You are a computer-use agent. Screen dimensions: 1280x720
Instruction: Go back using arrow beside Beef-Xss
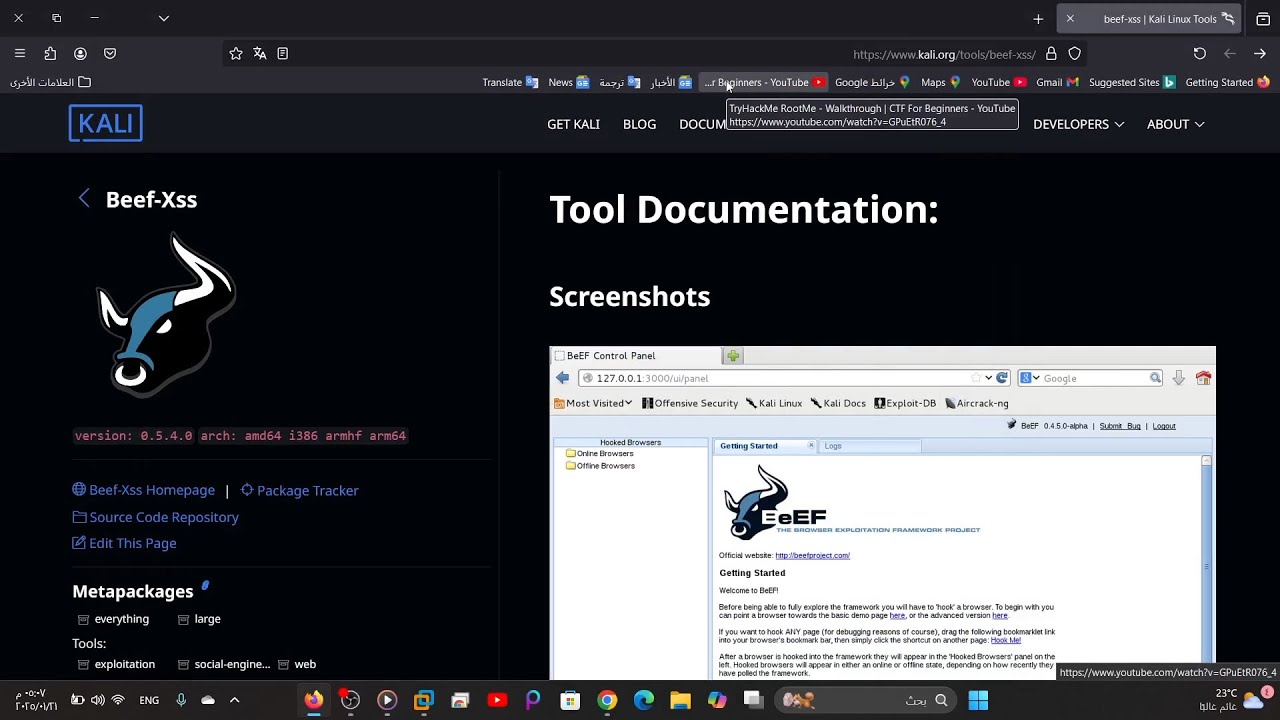tap(84, 199)
